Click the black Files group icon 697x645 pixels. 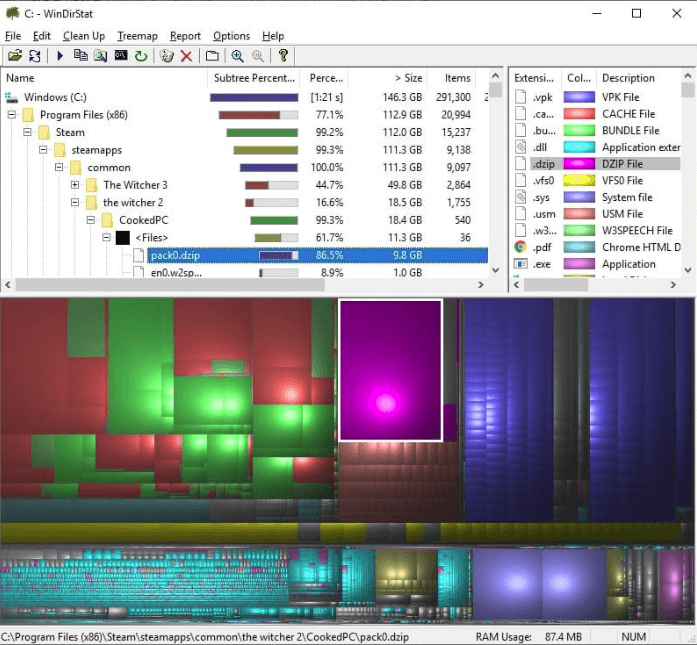[x=123, y=238]
